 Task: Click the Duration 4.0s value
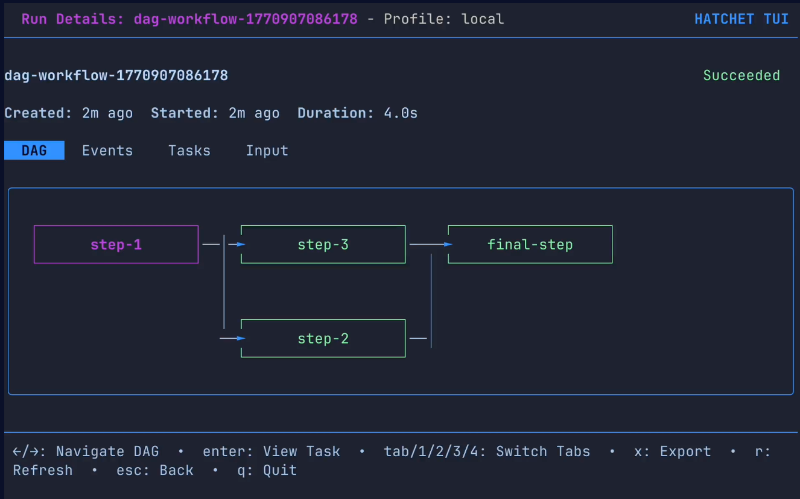click(400, 114)
